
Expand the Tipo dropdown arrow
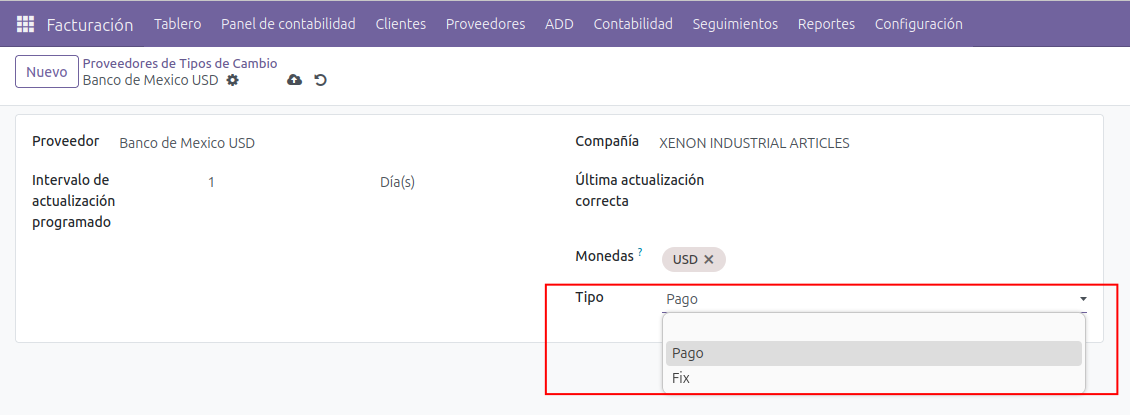[1082, 299]
